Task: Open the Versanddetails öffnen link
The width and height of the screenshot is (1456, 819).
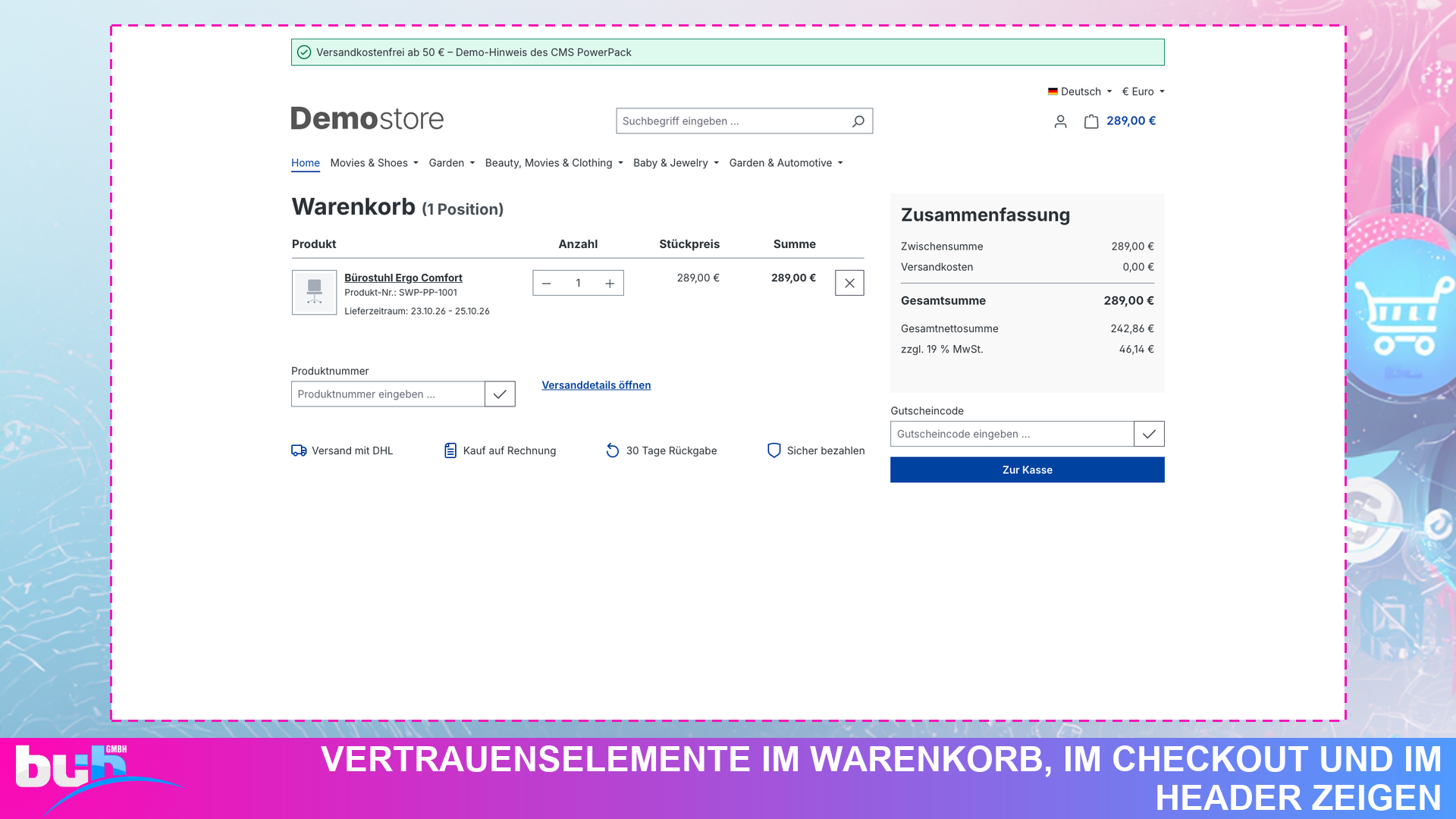Action: tap(596, 385)
